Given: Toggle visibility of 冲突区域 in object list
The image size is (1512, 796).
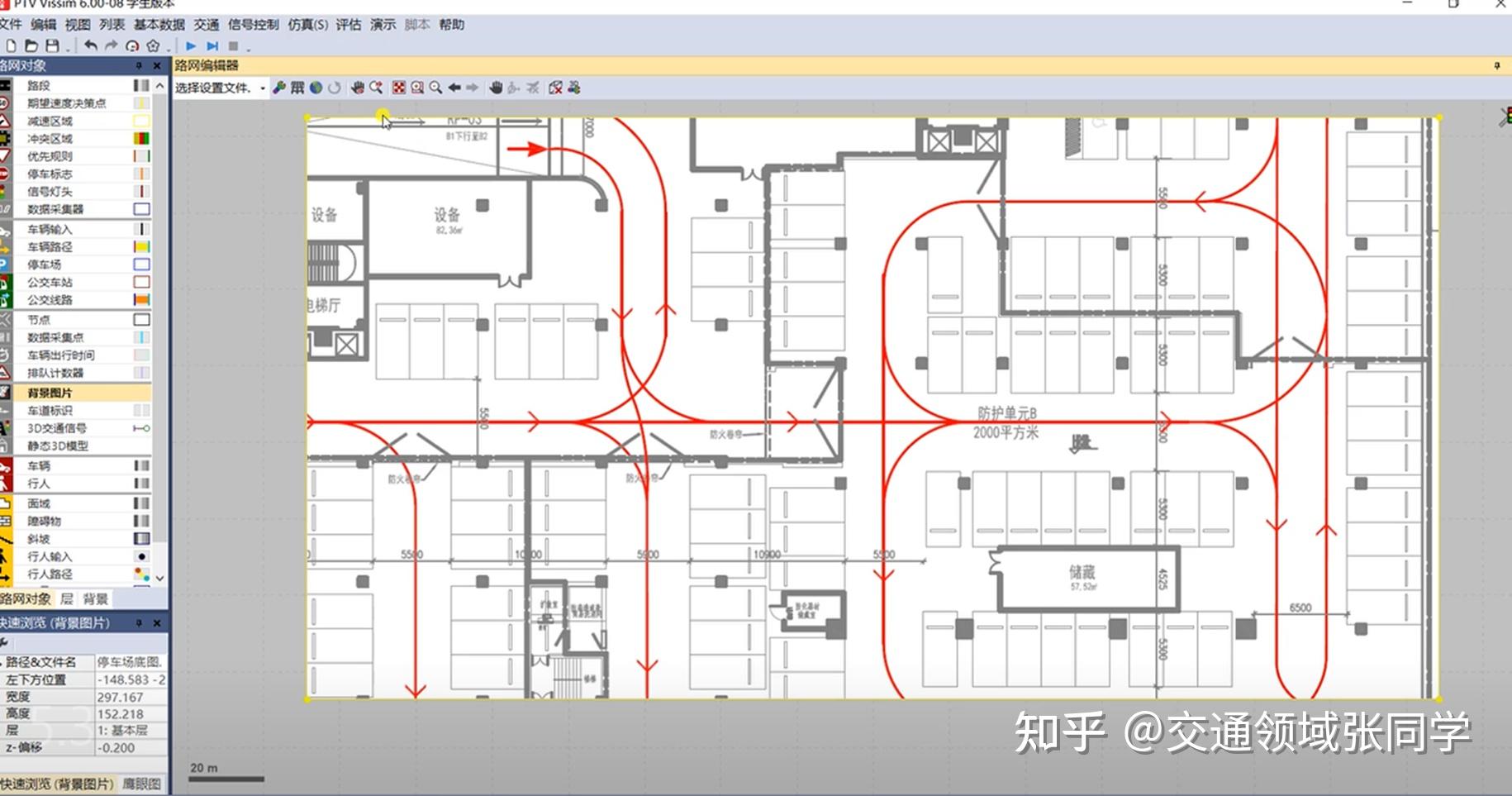Looking at the screenshot, I should pos(143,138).
